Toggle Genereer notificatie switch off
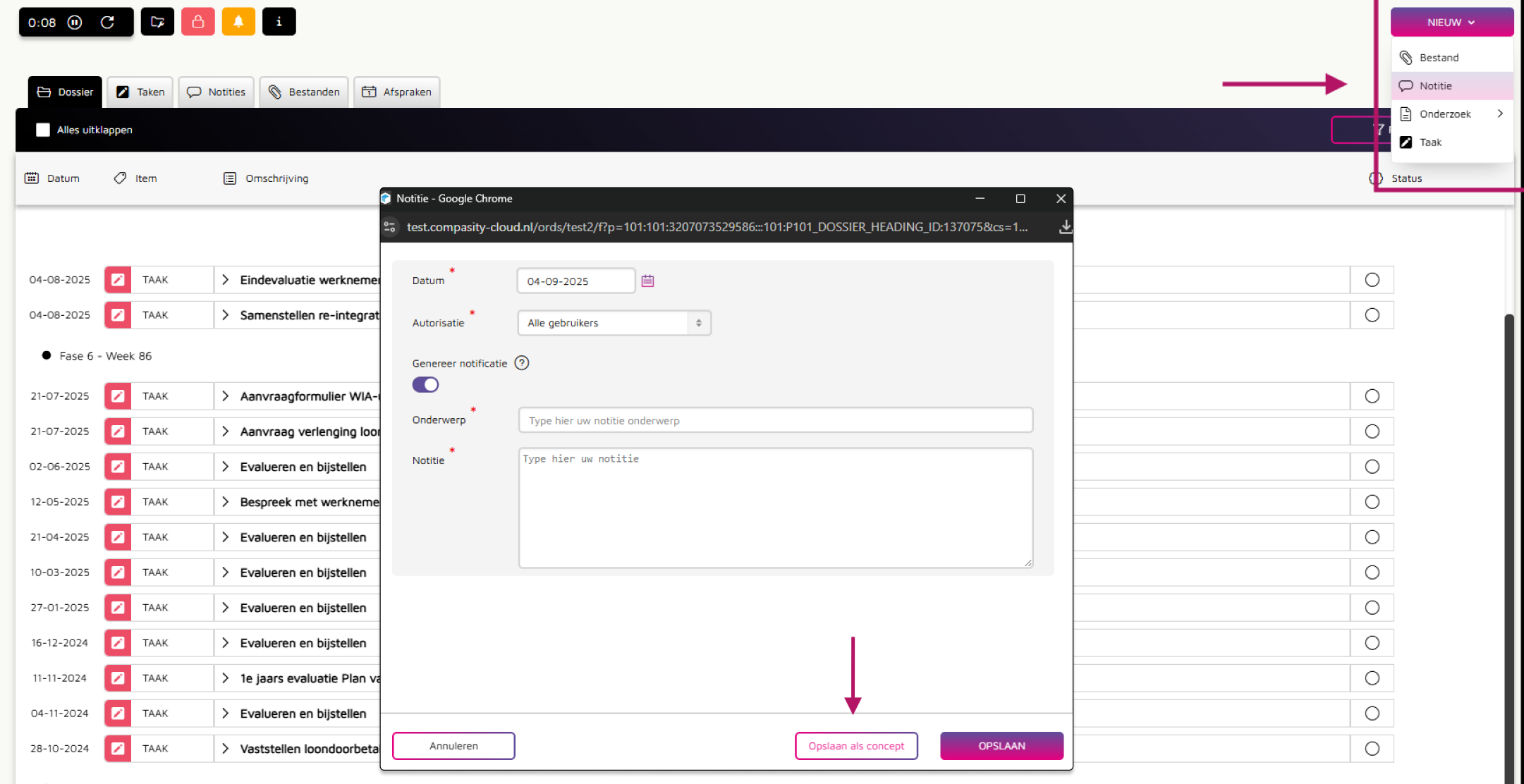This screenshot has width=1524, height=784. coord(425,385)
